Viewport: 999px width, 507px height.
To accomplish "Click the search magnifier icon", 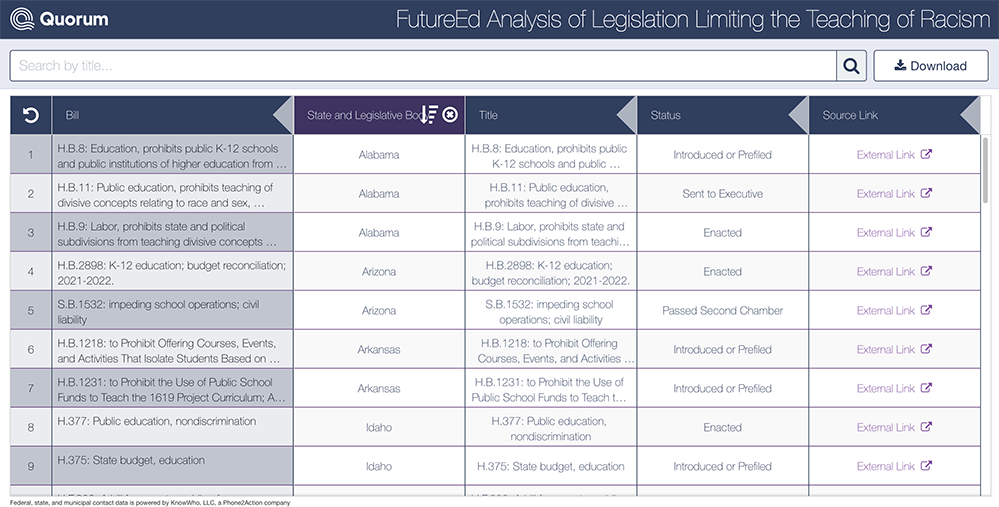I will coord(851,66).
